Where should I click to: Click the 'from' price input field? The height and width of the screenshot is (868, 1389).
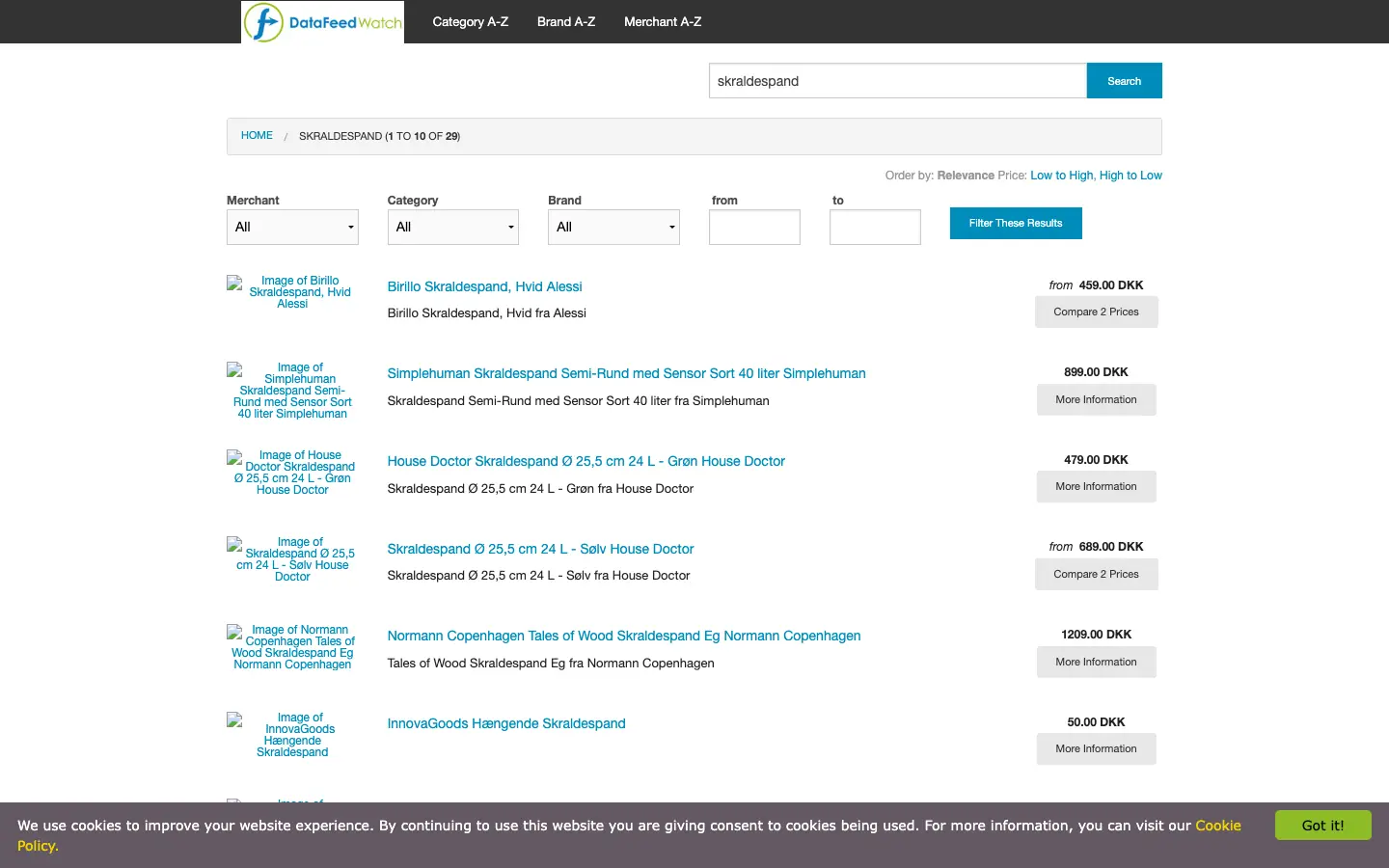pyautogui.click(x=754, y=227)
